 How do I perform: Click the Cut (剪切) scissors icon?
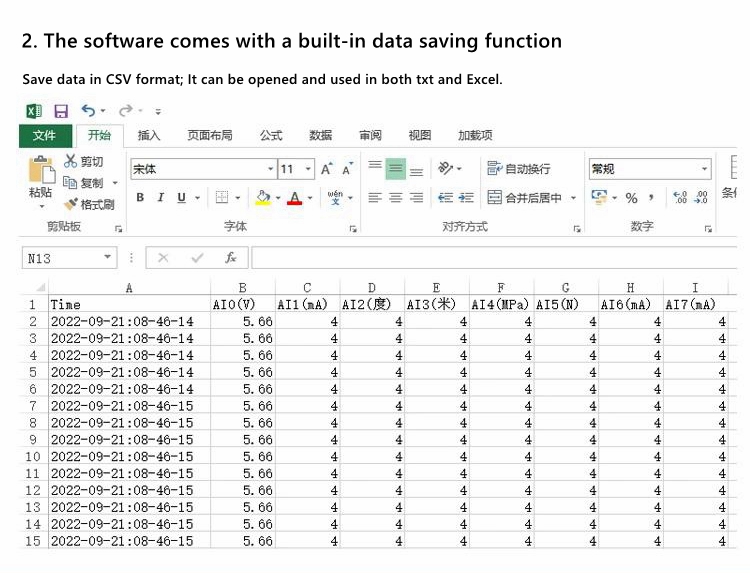[71, 162]
